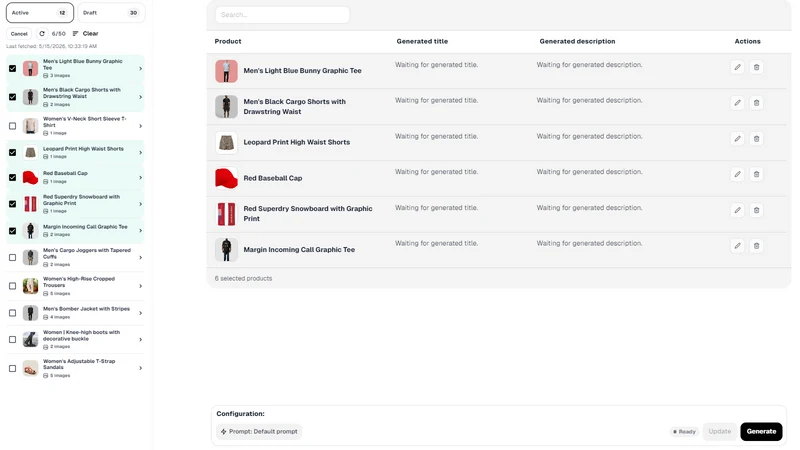
Task: Switch to the Active products tab
Action: 40,13
